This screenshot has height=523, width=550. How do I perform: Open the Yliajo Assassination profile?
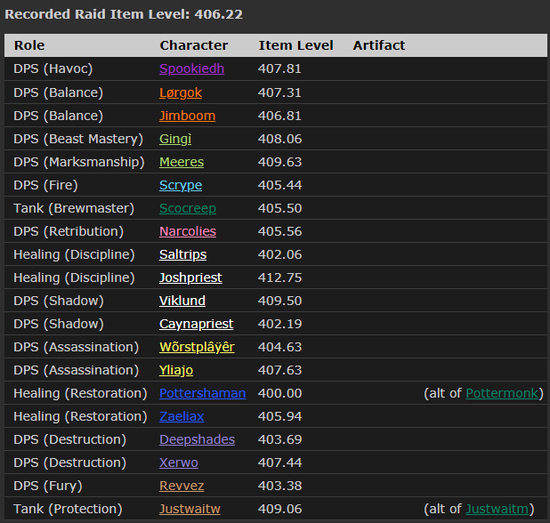(x=176, y=370)
